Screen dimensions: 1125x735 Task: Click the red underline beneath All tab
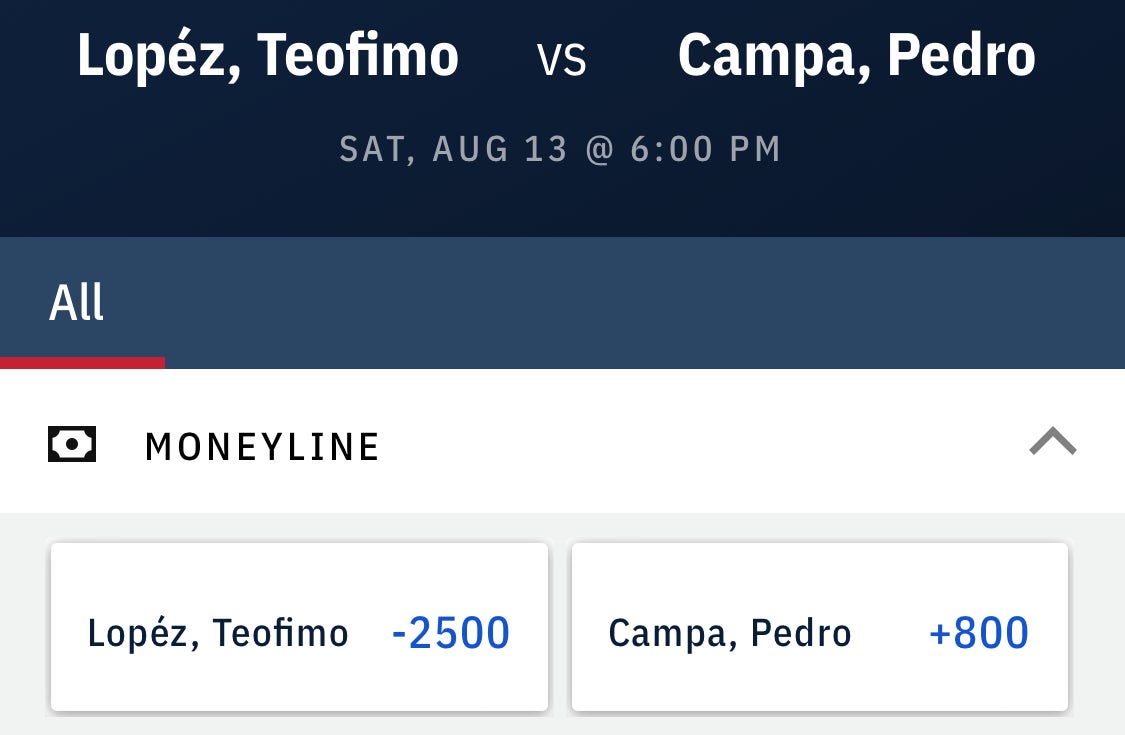coord(82,363)
